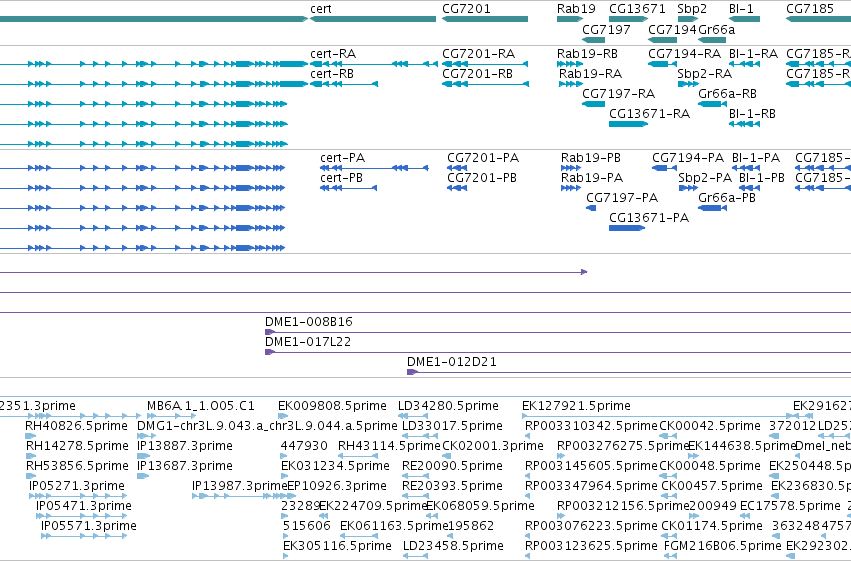Select the cert-PA protein label

342,158
